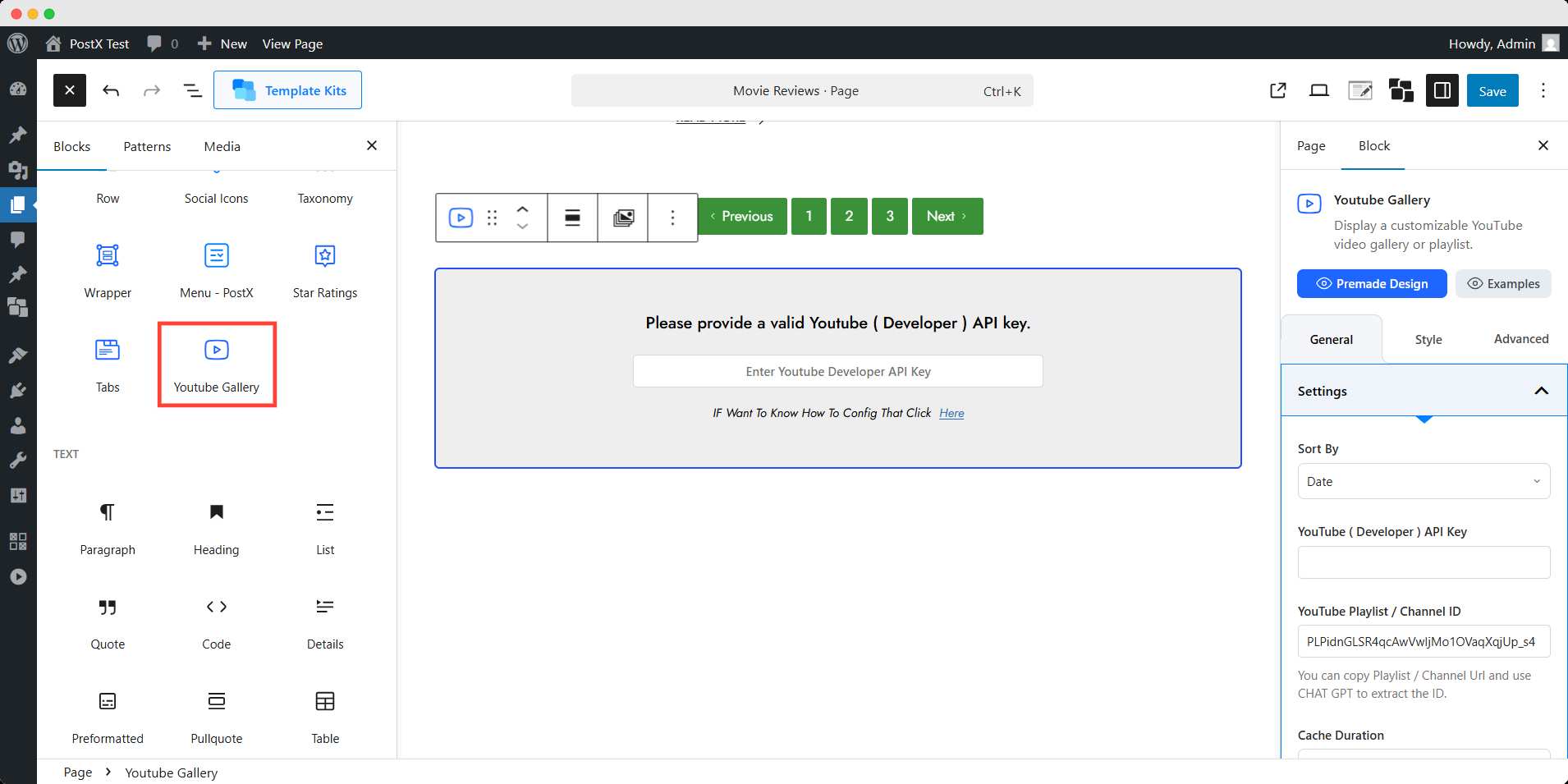Viewport: 1568px width, 784px height.
Task: Click the Premade Design button
Action: pyautogui.click(x=1372, y=283)
